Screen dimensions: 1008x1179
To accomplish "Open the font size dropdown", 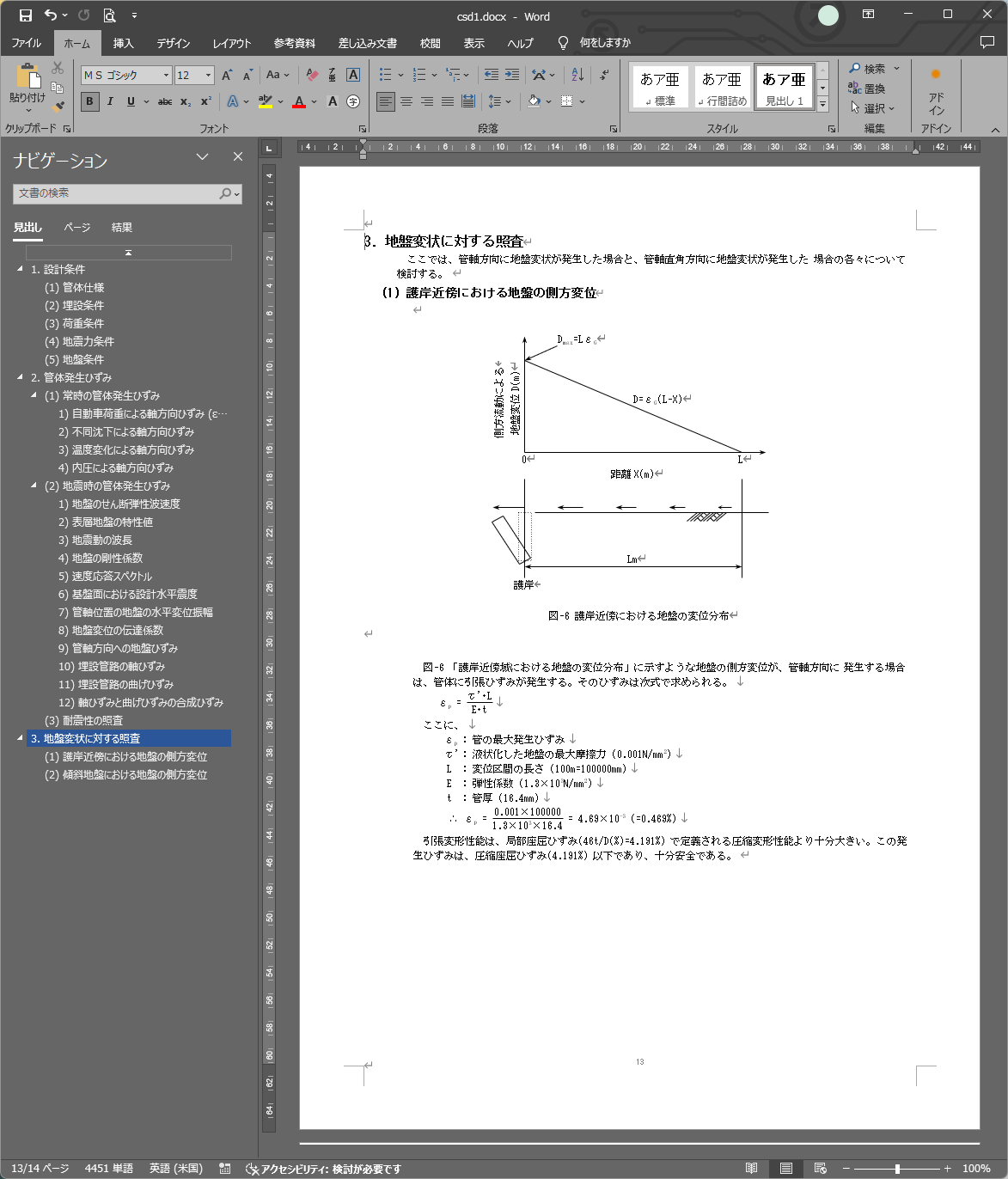I will coord(208,76).
